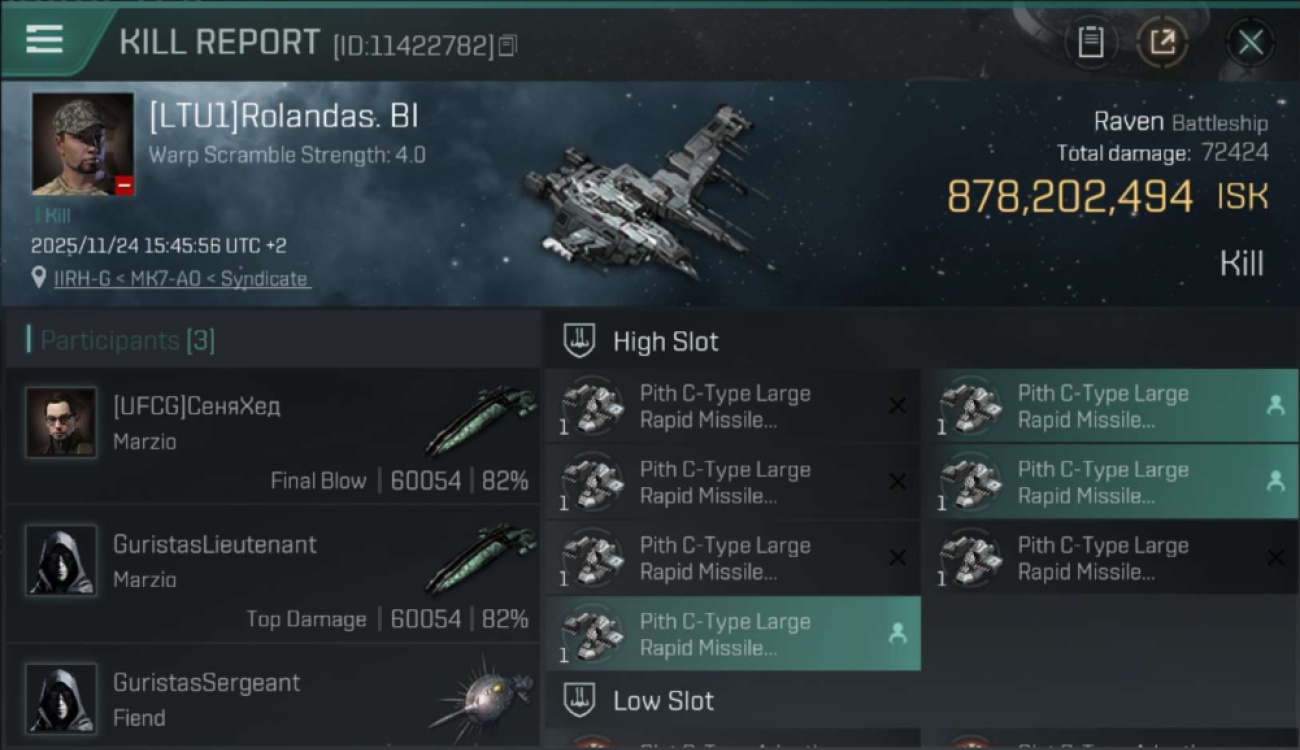Click the High Slot section icon

pyautogui.click(x=580, y=341)
